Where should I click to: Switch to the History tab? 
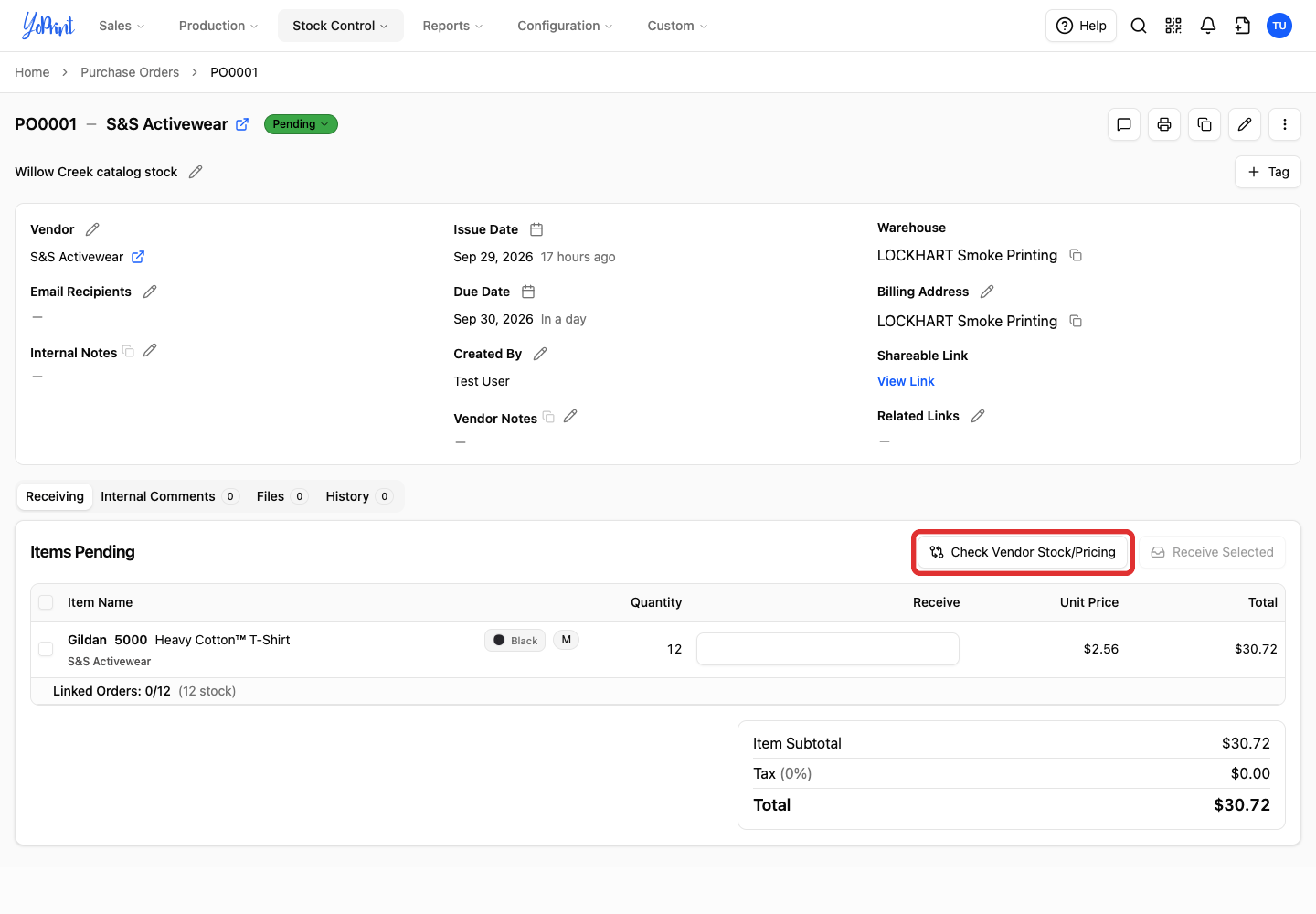(x=358, y=496)
